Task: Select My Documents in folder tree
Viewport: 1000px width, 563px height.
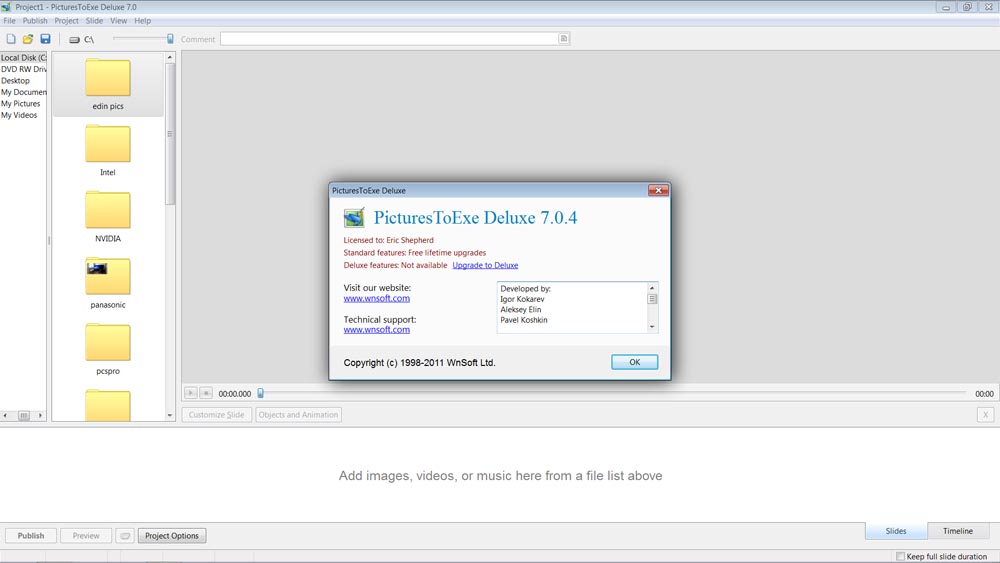Action: click(x=24, y=92)
